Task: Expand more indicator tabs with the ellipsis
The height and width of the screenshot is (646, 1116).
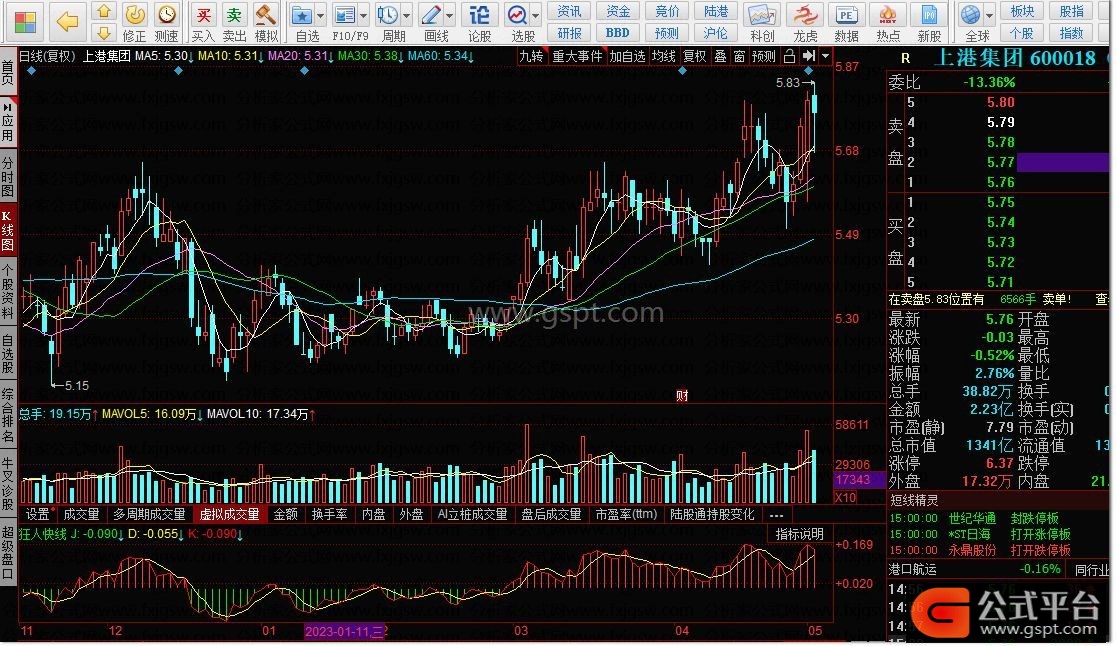Action: [x=776, y=514]
